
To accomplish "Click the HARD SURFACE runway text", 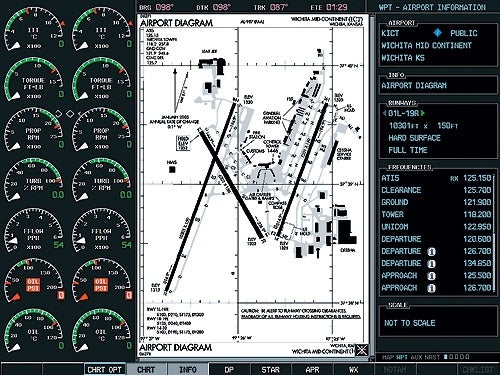I will [414, 138].
